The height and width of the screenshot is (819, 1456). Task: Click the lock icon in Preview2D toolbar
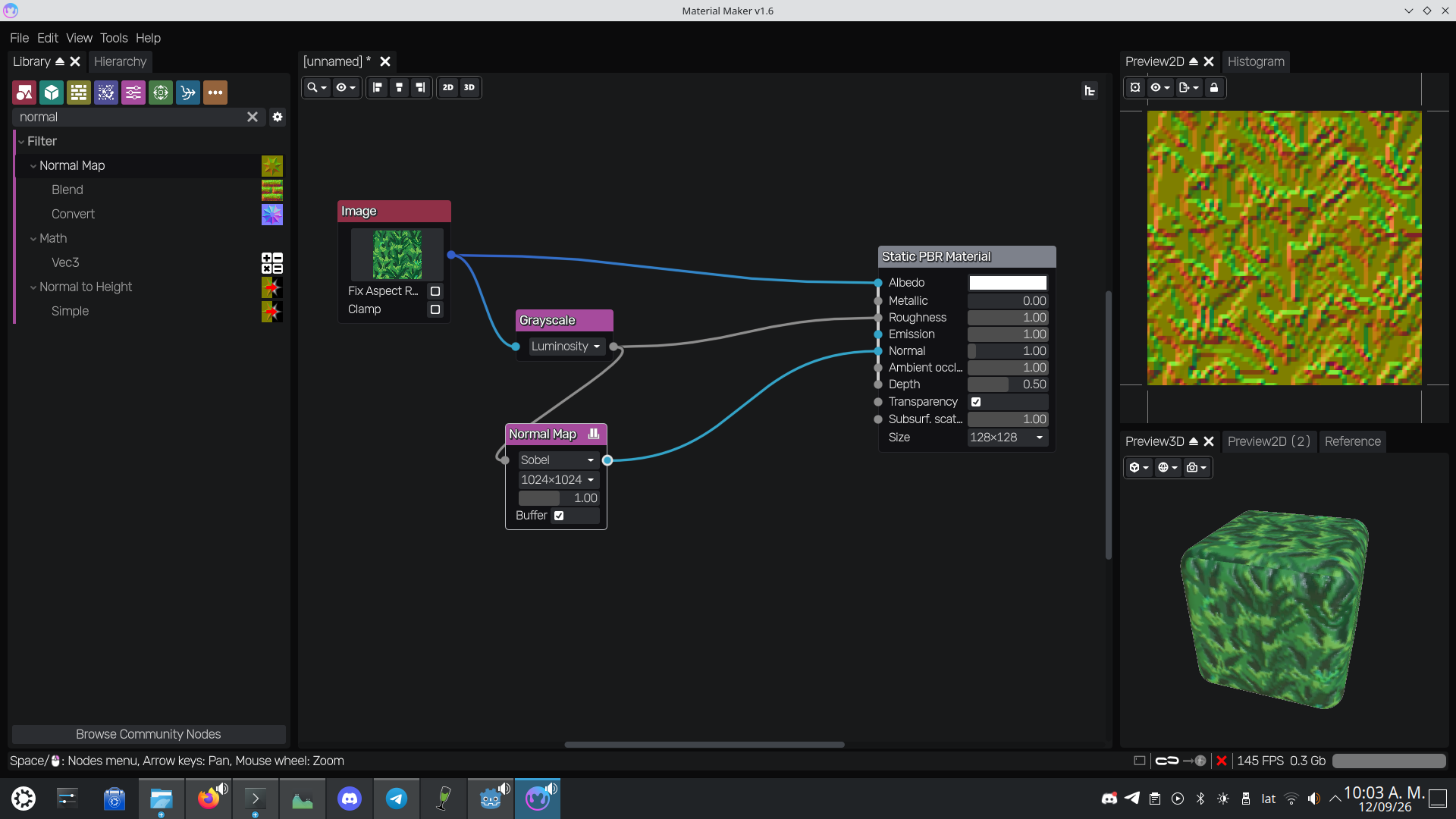(1214, 87)
